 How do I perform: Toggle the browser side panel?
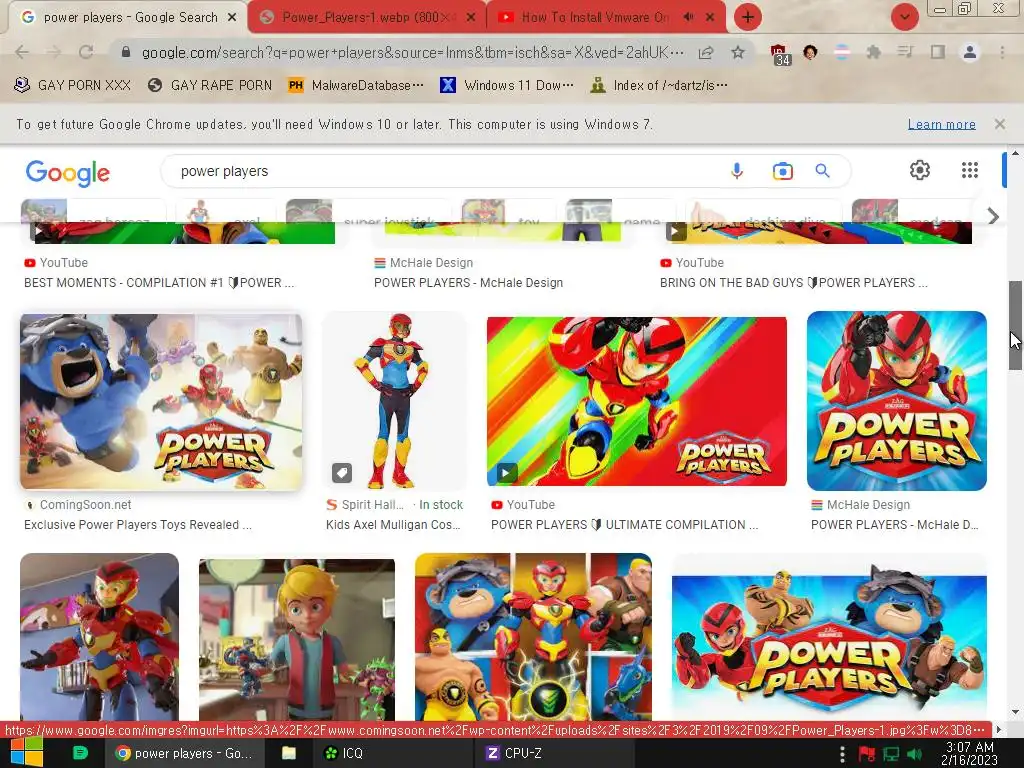[x=938, y=52]
